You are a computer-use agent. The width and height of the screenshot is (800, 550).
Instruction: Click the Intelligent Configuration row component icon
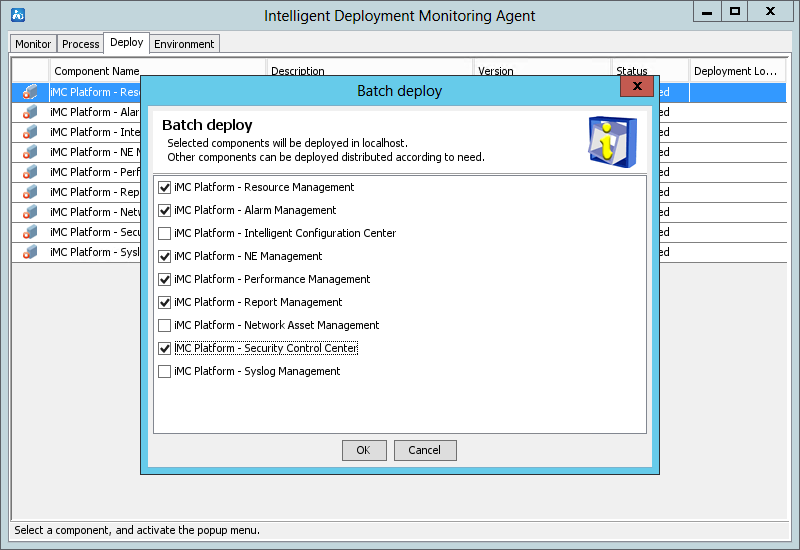[x=30, y=132]
